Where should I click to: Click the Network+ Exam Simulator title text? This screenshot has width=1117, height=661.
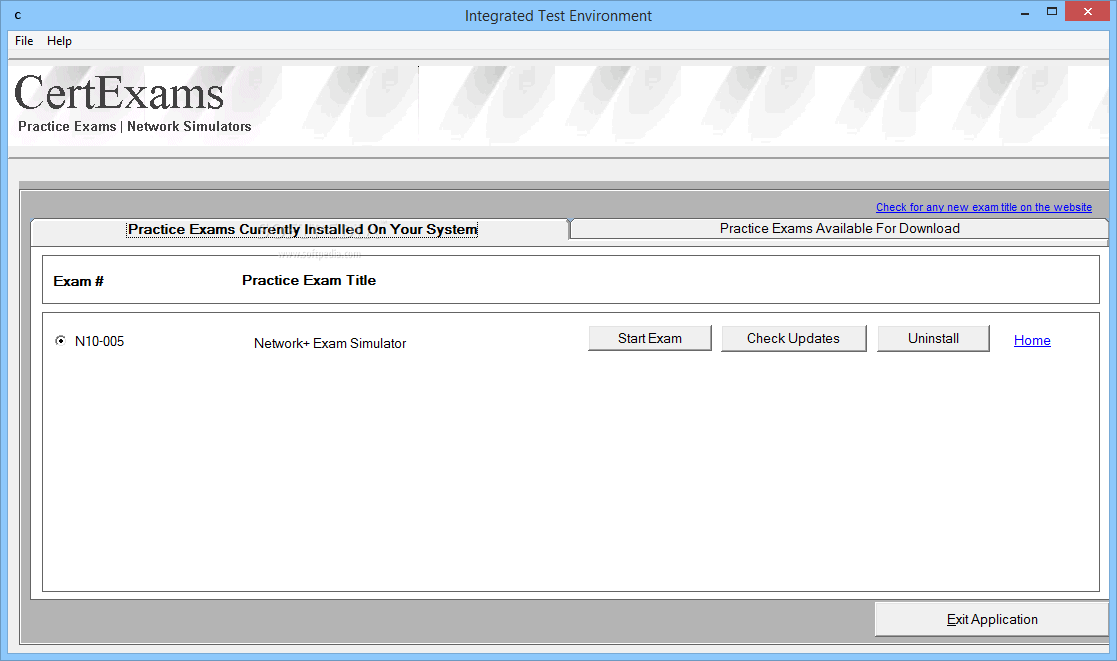pos(330,343)
